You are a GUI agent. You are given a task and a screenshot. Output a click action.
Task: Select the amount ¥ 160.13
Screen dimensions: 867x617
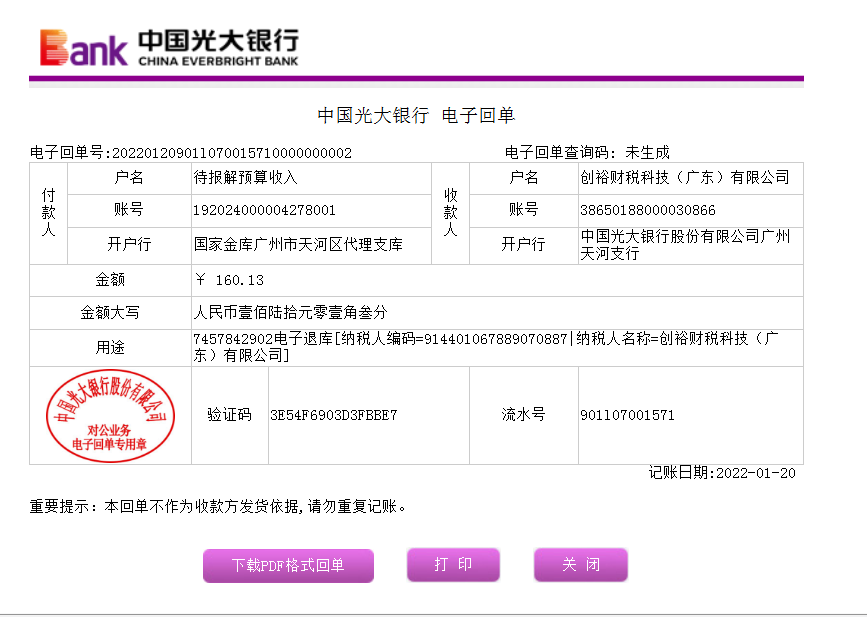click(229, 280)
